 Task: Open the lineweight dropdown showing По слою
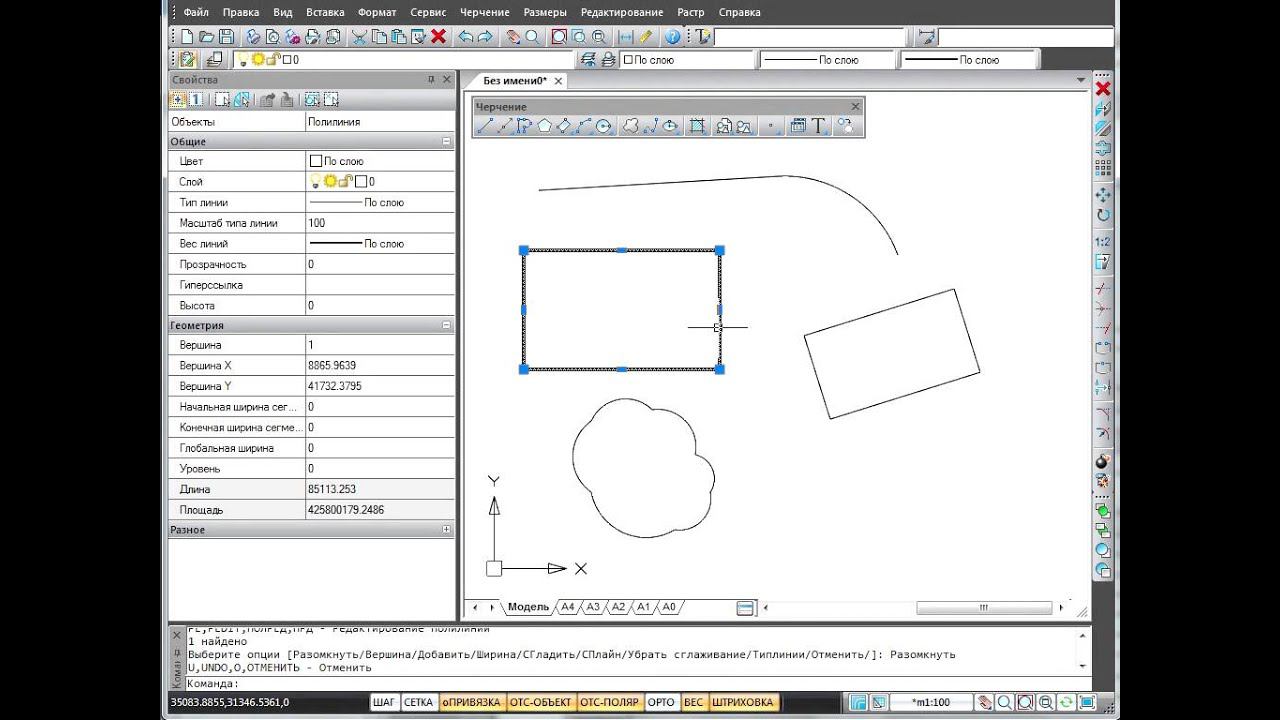[968, 60]
